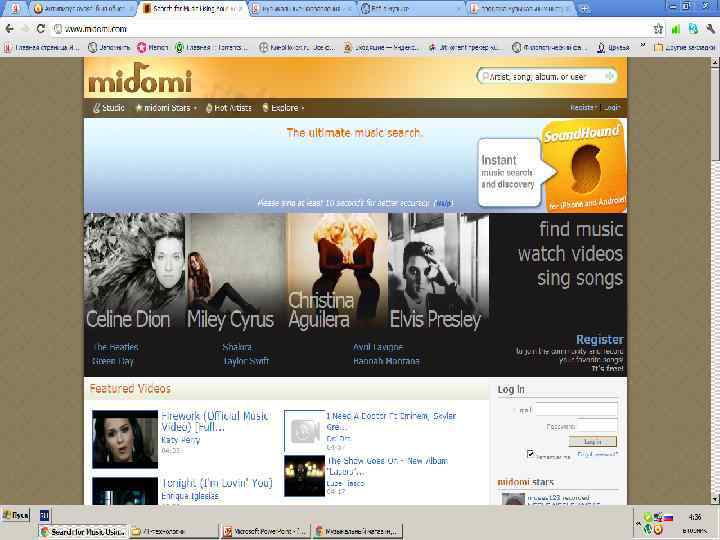720x540 pixels.
Task: Click the page vertical scrollbar down arrow
Action: tap(715, 499)
